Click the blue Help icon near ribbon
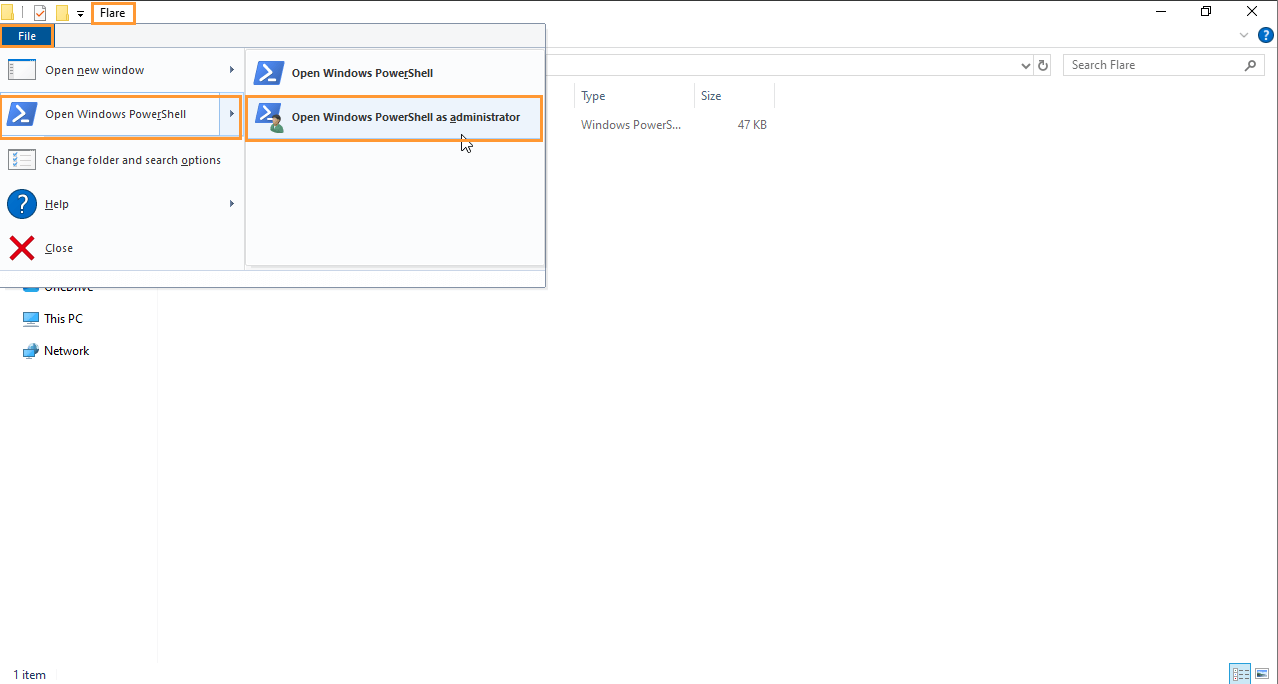Viewport: 1278px width, 684px height. click(x=1265, y=35)
